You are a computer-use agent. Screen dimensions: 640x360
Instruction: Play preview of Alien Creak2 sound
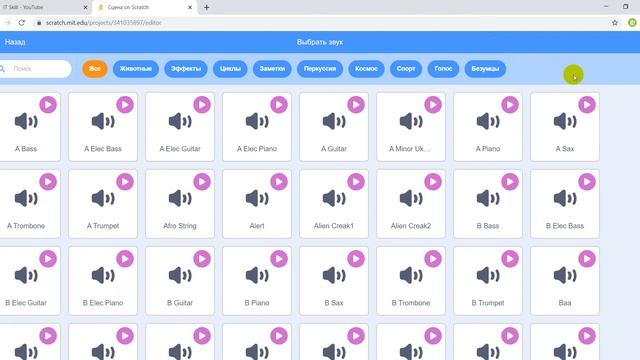[x=433, y=182]
